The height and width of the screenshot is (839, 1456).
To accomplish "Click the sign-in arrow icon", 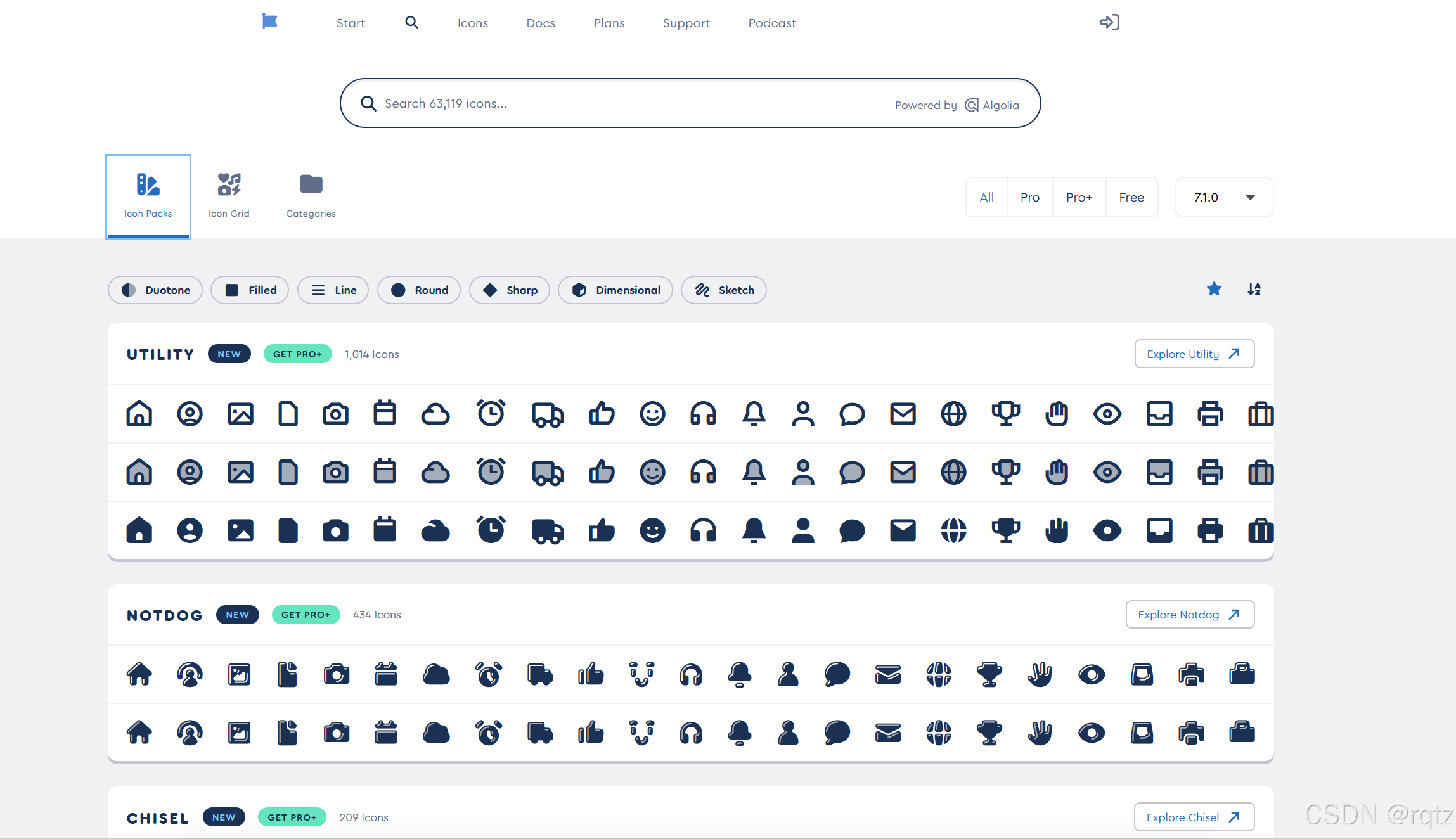I will pyautogui.click(x=1109, y=23).
